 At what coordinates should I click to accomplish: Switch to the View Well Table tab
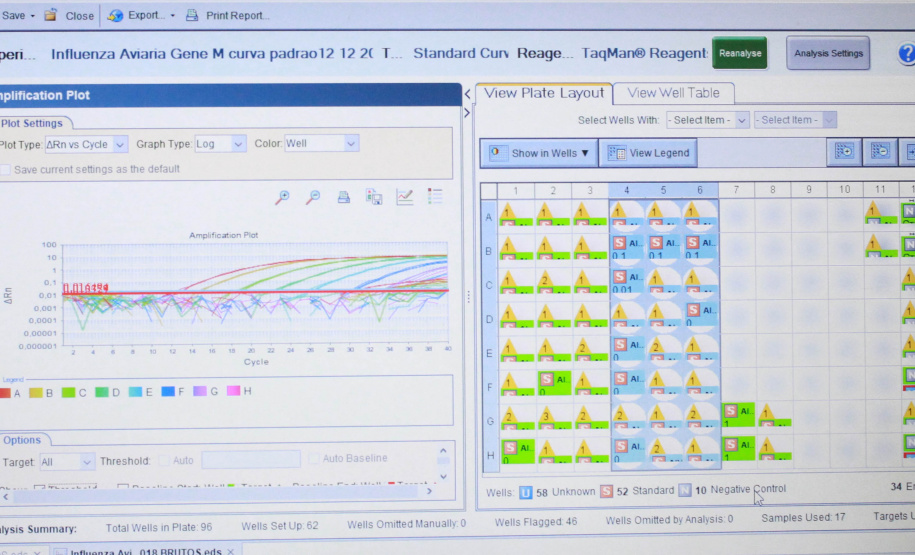[x=673, y=93]
